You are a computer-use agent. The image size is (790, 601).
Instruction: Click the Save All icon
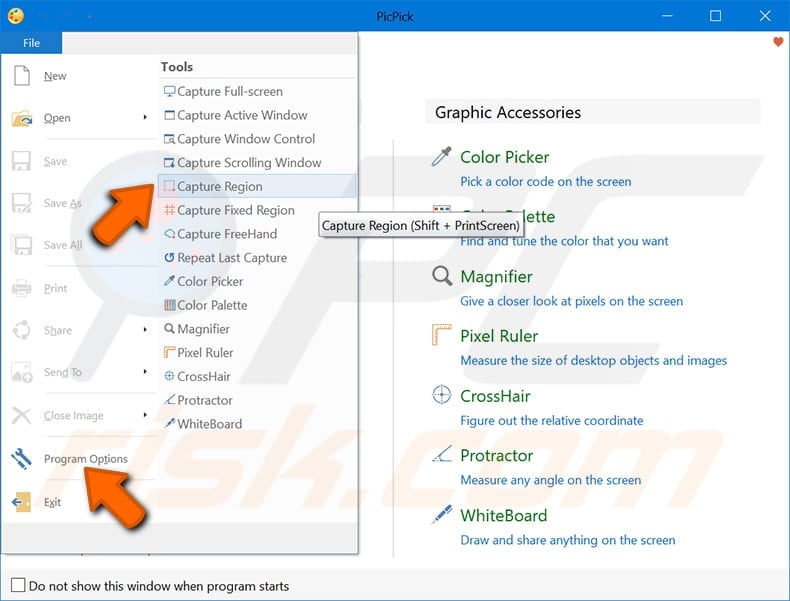coord(22,245)
